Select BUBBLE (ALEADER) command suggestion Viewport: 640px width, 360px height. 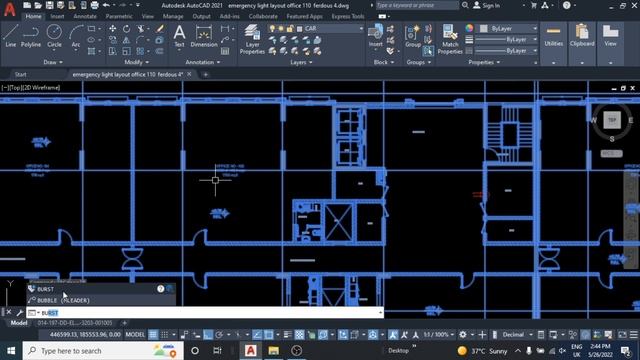101,300
